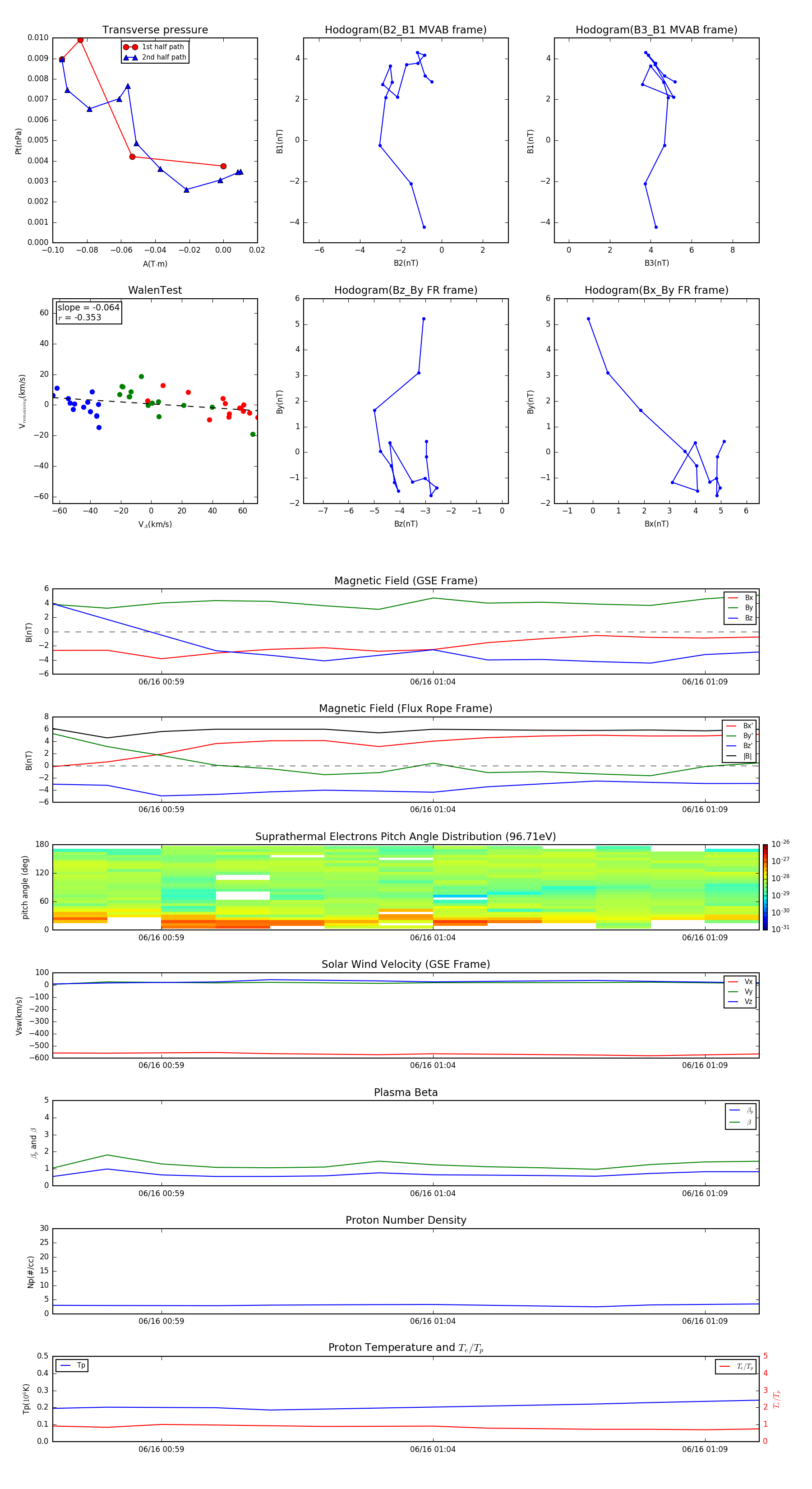812x1489 pixels.
Task: Click the 'pitch angle (deg)' y-axis label
Action: click(x=25, y=887)
